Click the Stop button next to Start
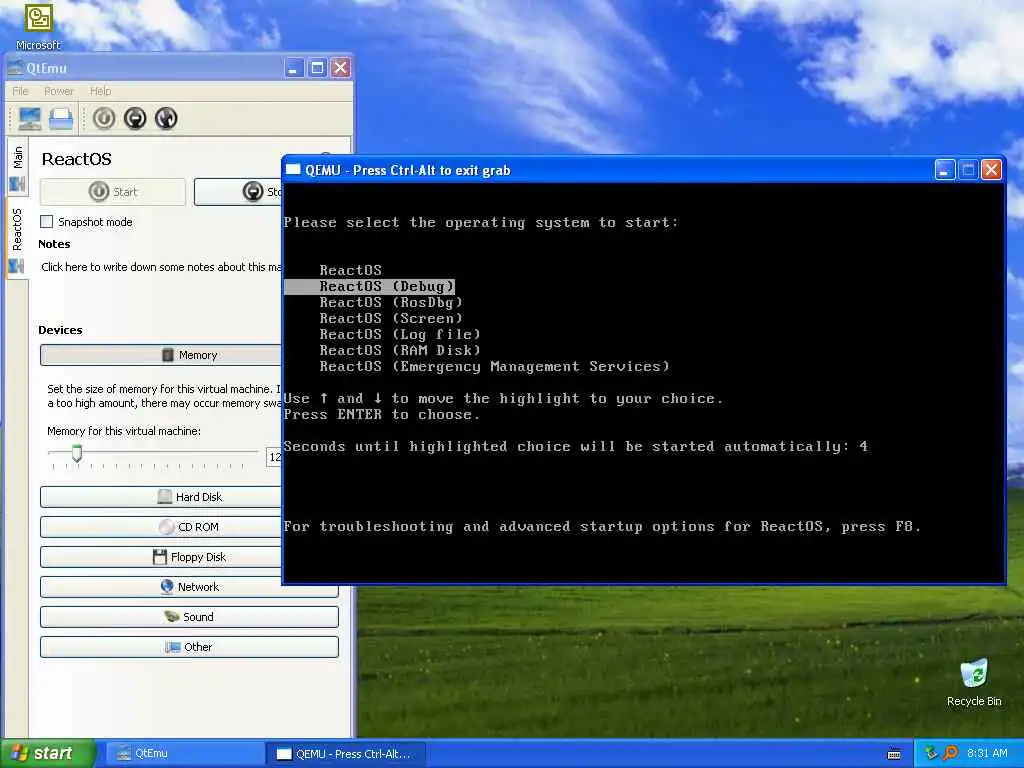The width and height of the screenshot is (1024, 768). click(238, 191)
